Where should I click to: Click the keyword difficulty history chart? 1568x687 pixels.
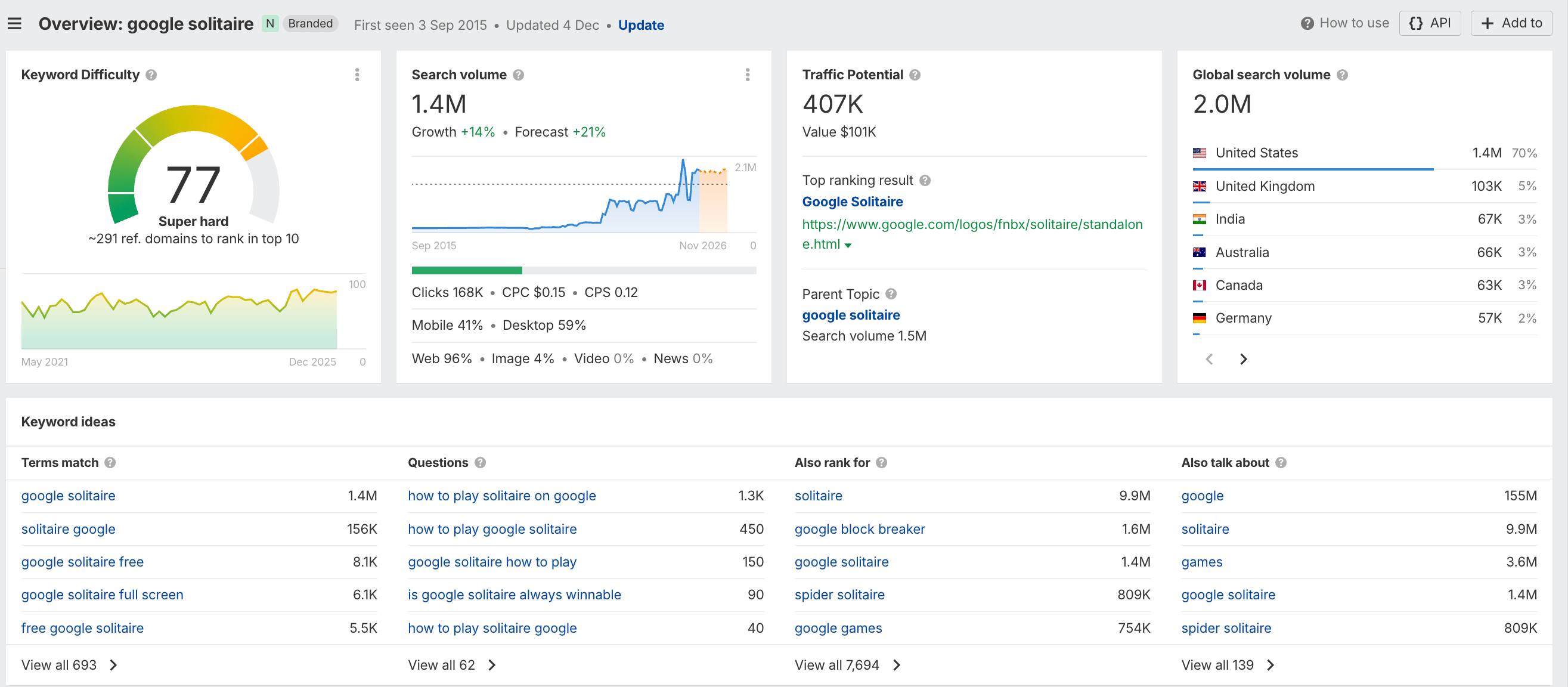coord(179,317)
